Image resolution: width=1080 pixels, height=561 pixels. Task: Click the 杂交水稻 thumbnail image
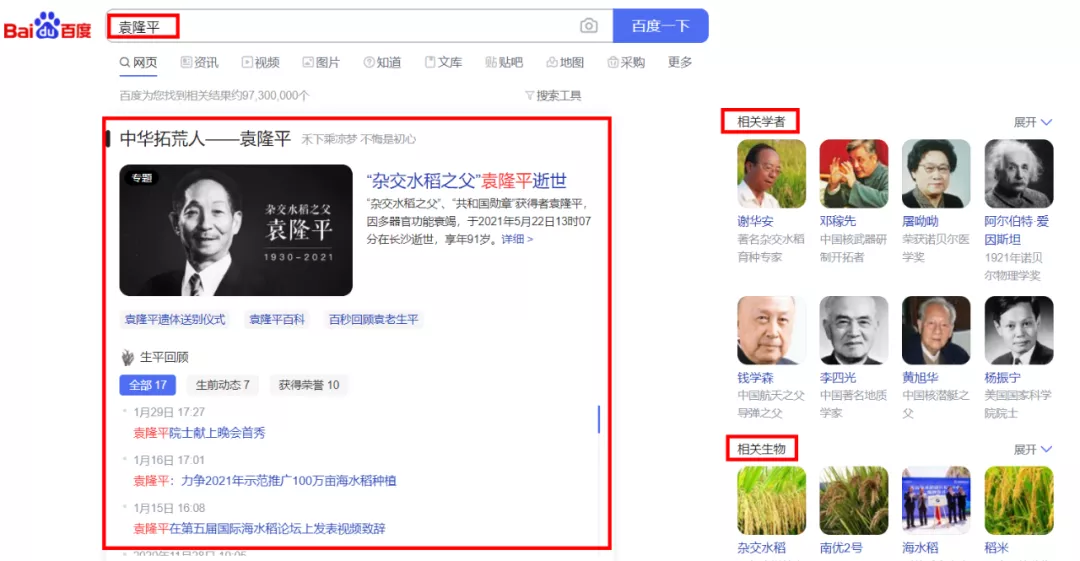[771, 500]
